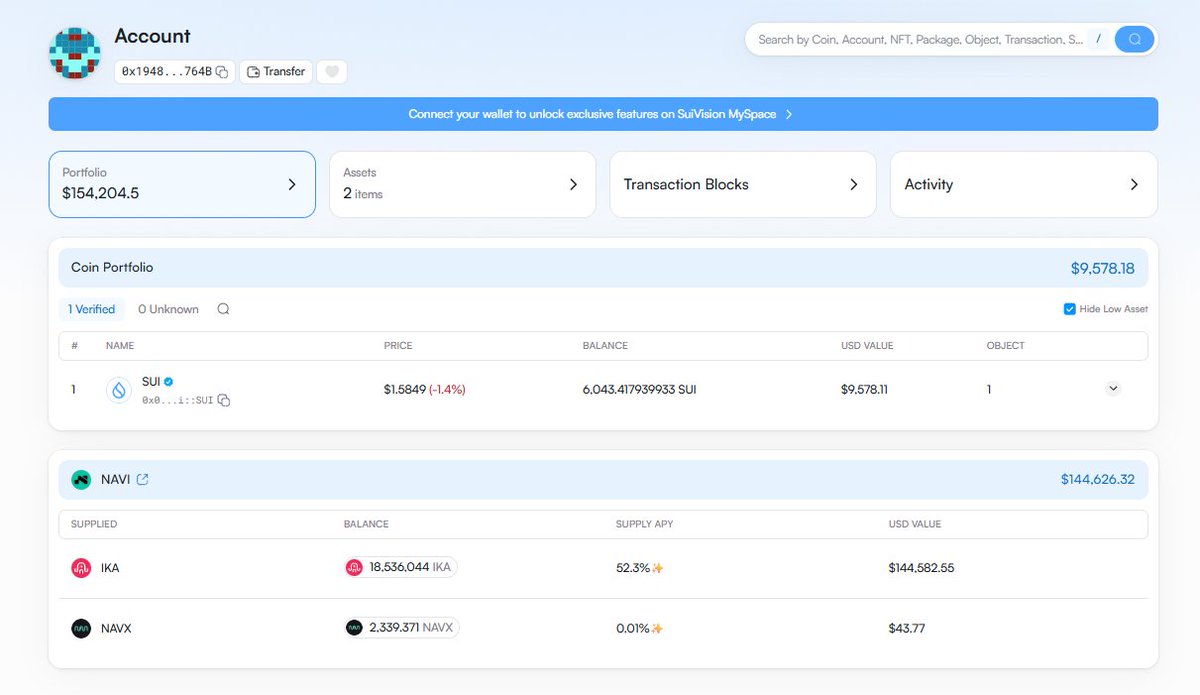1200x695 pixels.
Task: Click the sparkle icon next to 0.01% APY
Action: click(x=657, y=629)
